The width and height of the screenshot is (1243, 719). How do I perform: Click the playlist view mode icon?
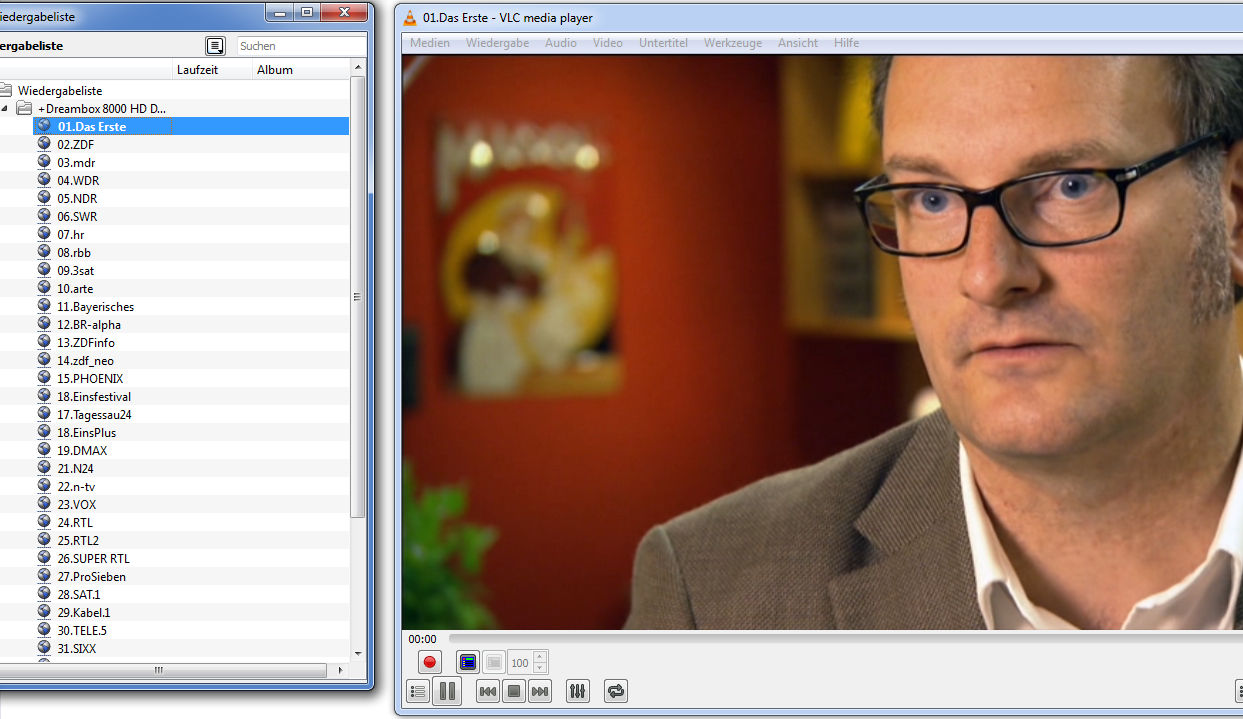coord(215,46)
